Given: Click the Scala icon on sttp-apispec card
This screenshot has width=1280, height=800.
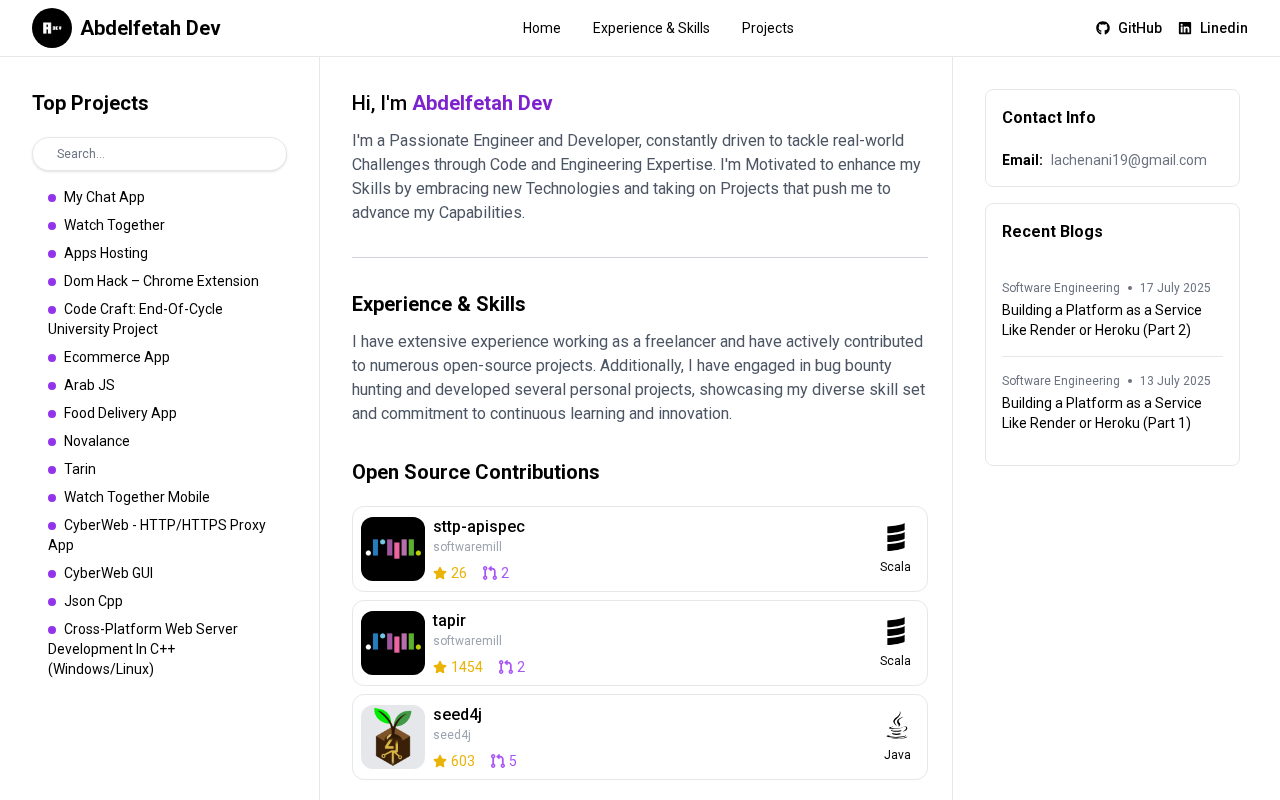Looking at the screenshot, I should (x=895, y=538).
